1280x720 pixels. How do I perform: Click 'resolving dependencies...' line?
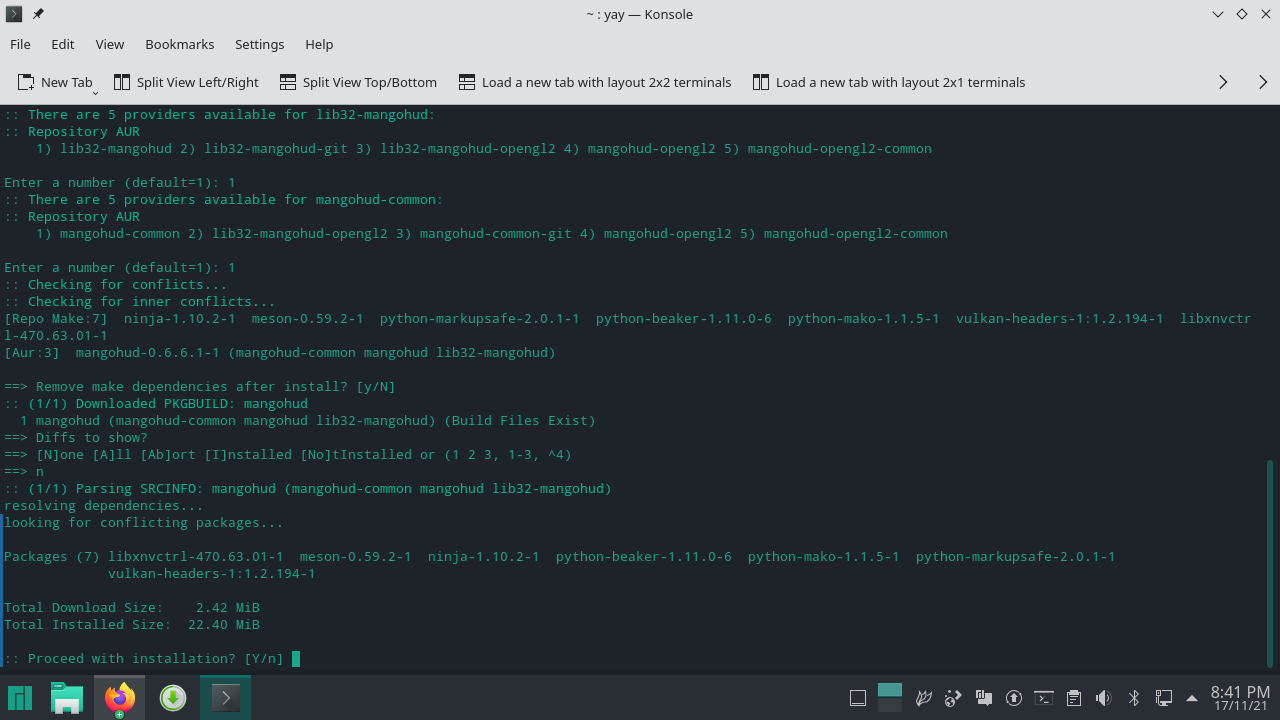pos(104,505)
